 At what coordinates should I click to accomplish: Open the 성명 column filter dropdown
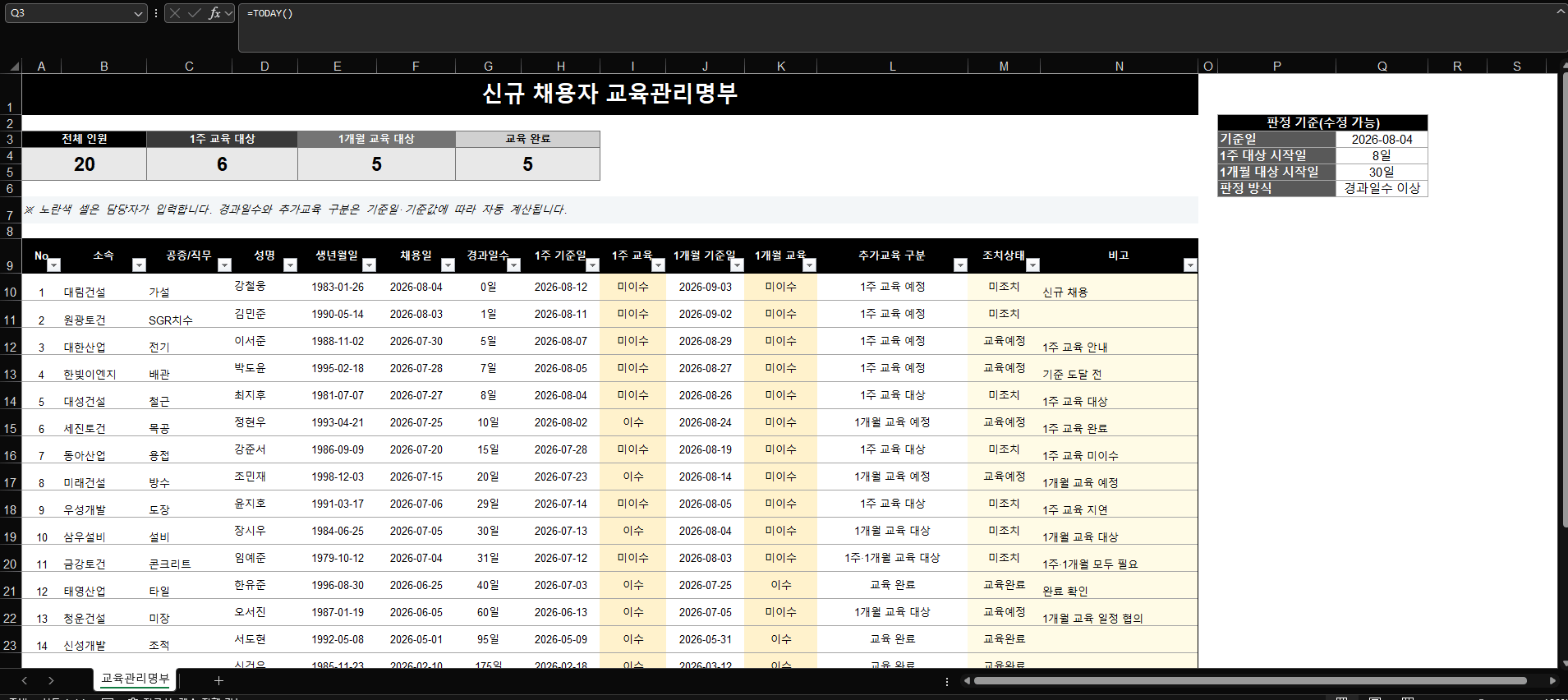click(x=290, y=265)
